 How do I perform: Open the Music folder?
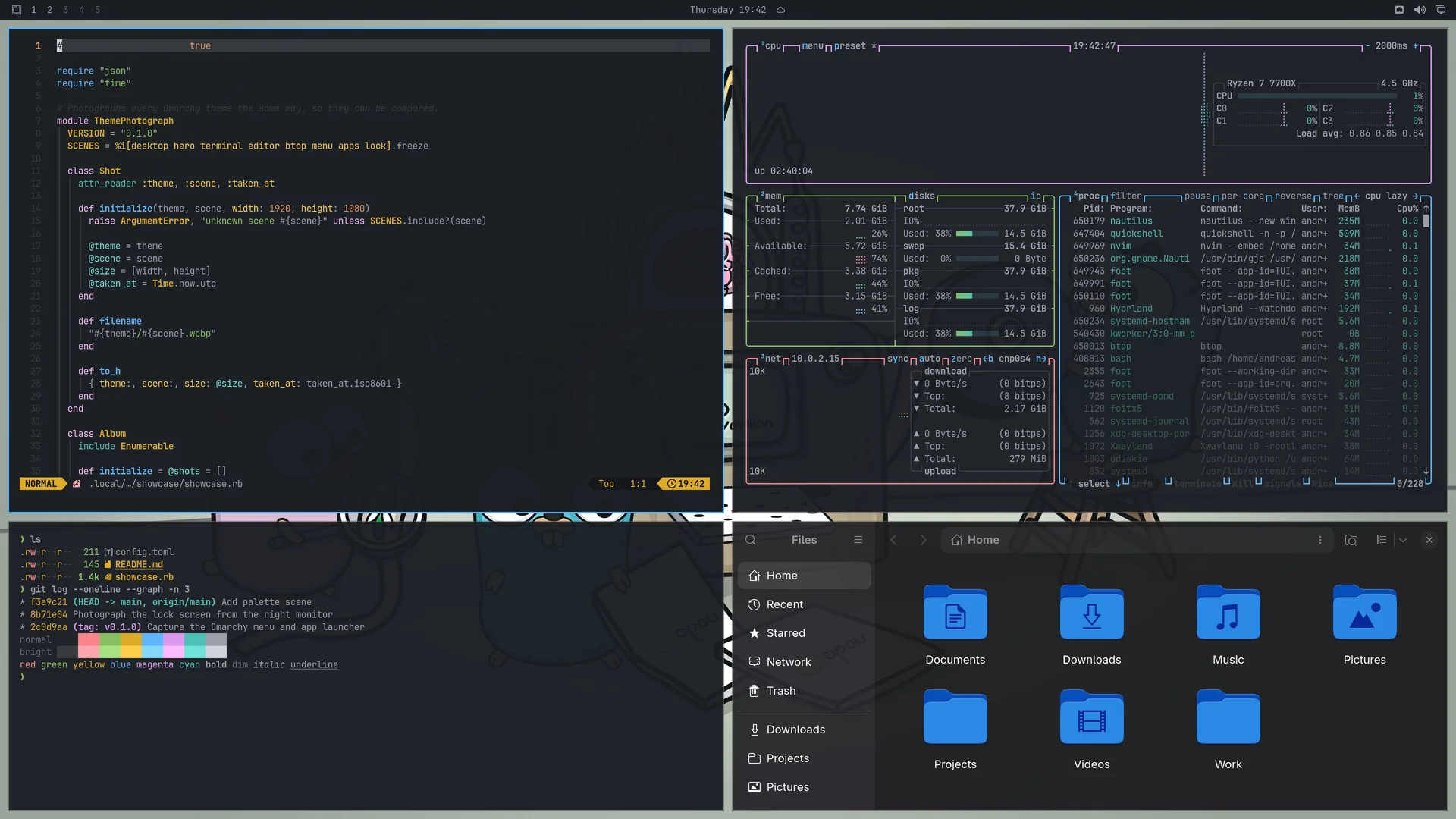(1228, 626)
